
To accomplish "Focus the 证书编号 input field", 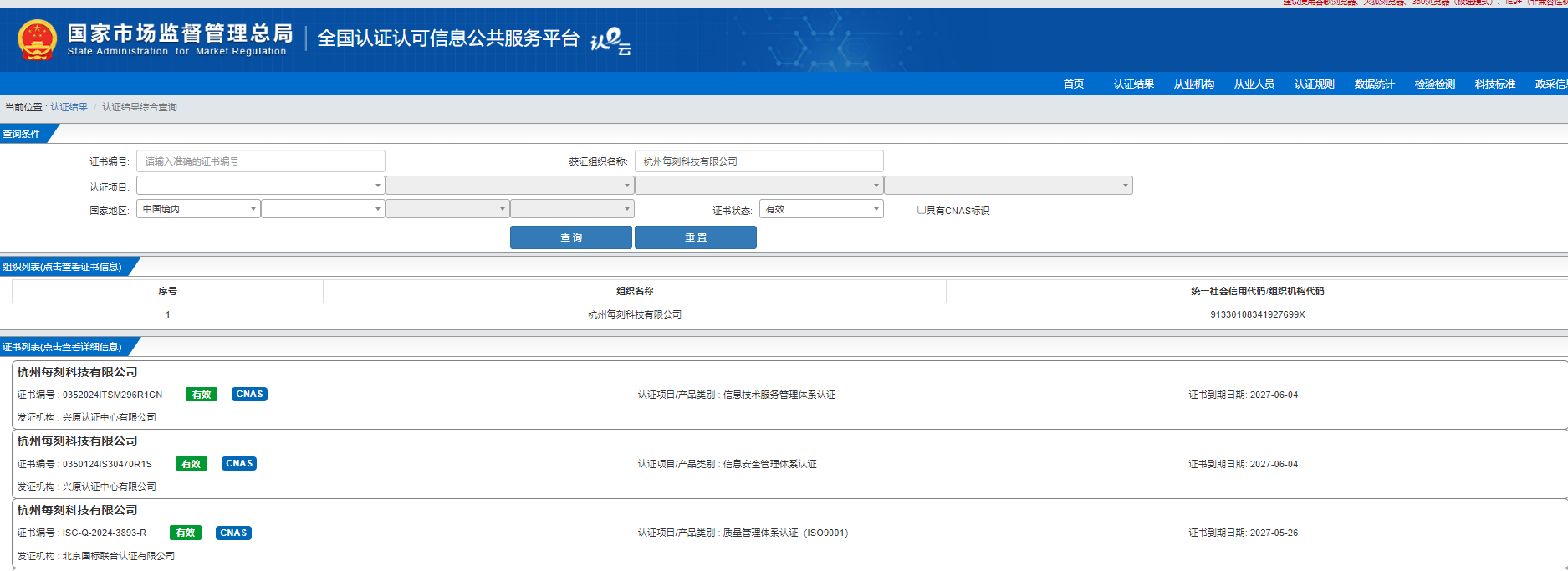I will 260,161.
